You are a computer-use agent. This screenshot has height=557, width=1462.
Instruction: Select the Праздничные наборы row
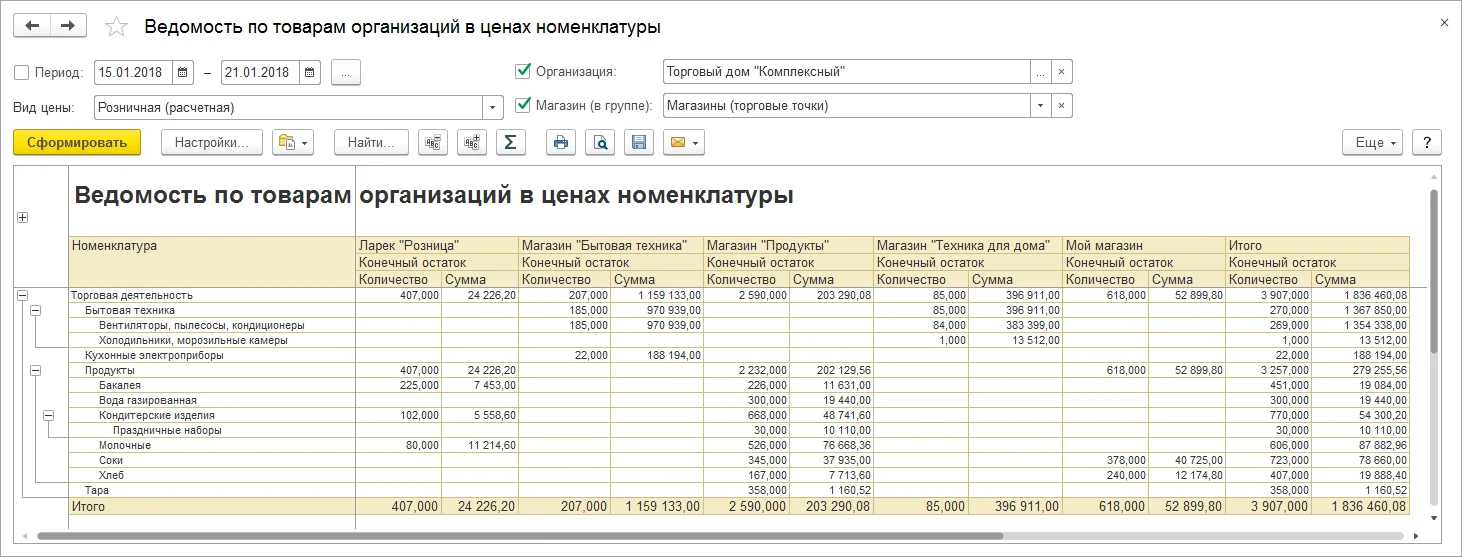[167, 430]
